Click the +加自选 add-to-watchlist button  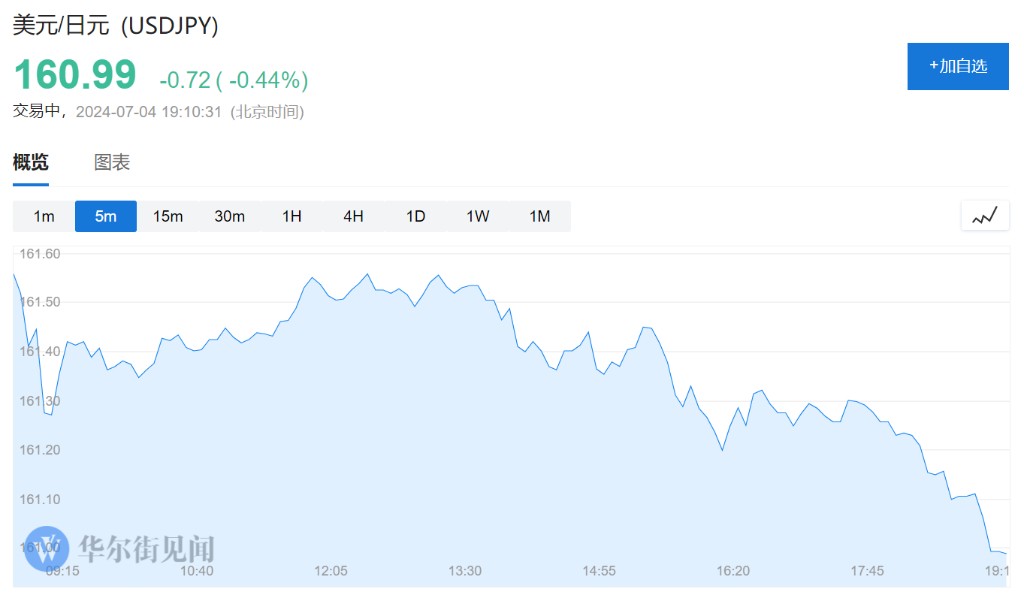pyautogui.click(x=958, y=66)
